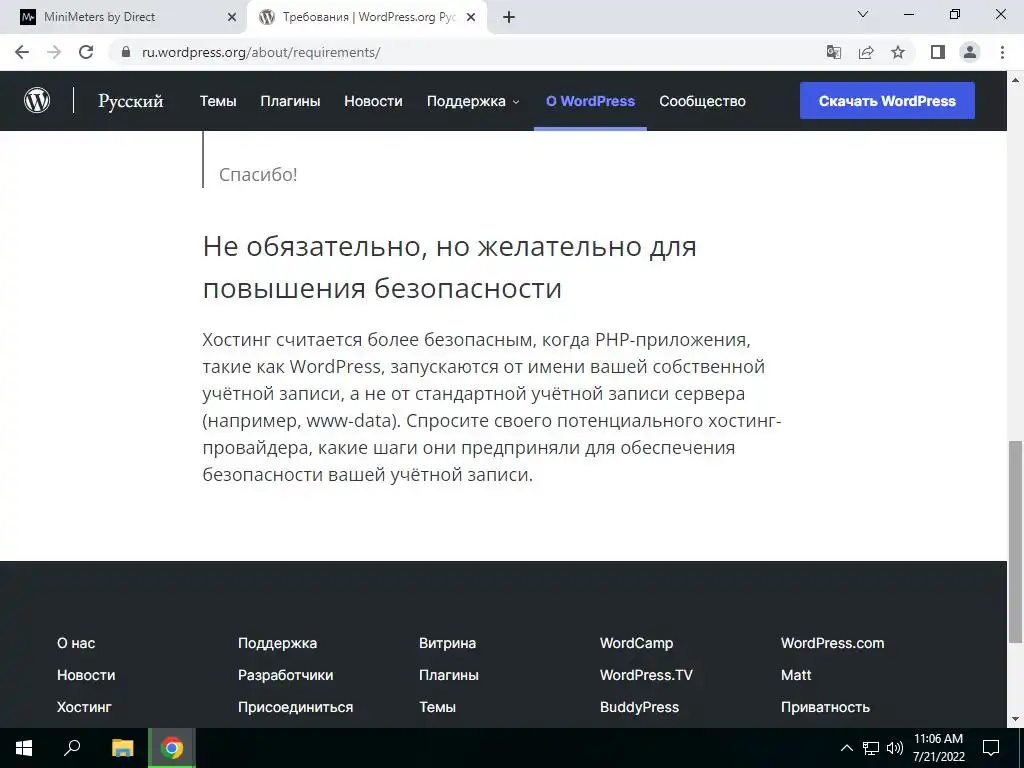Open the Matt footer link

pos(796,675)
